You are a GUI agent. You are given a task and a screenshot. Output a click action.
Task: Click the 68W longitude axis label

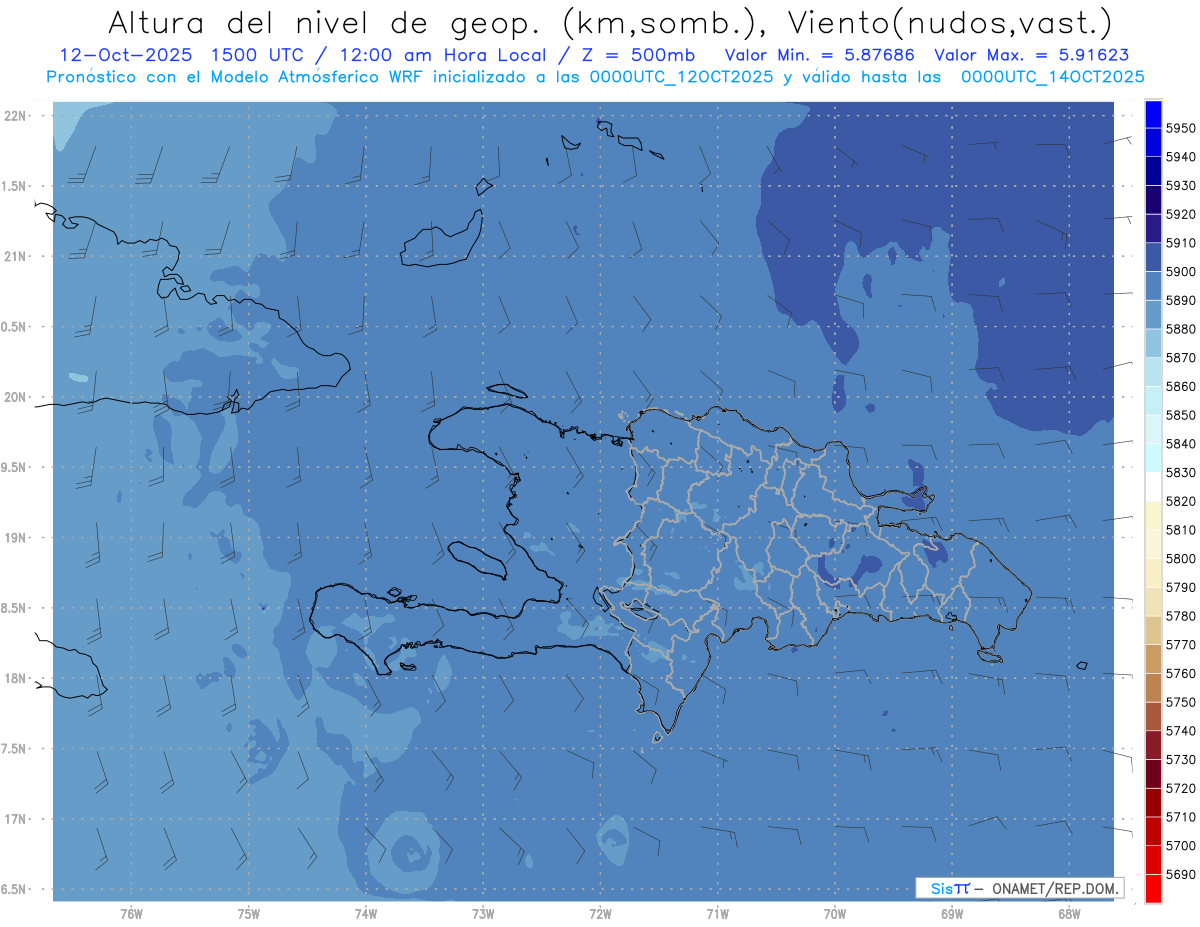(x=1068, y=913)
